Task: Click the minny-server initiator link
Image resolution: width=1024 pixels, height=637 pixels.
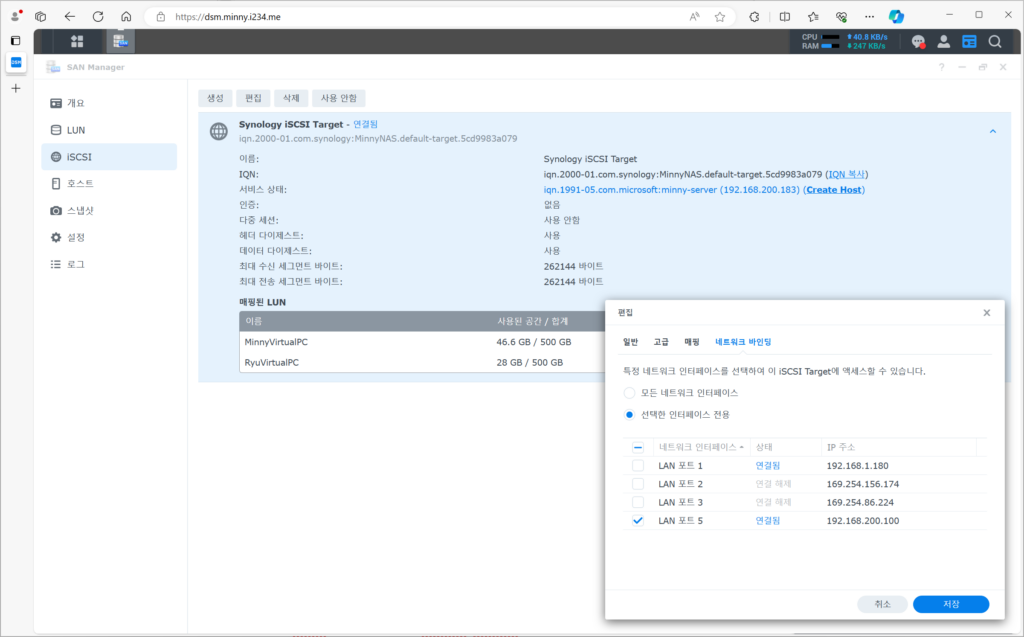Action: (671, 190)
